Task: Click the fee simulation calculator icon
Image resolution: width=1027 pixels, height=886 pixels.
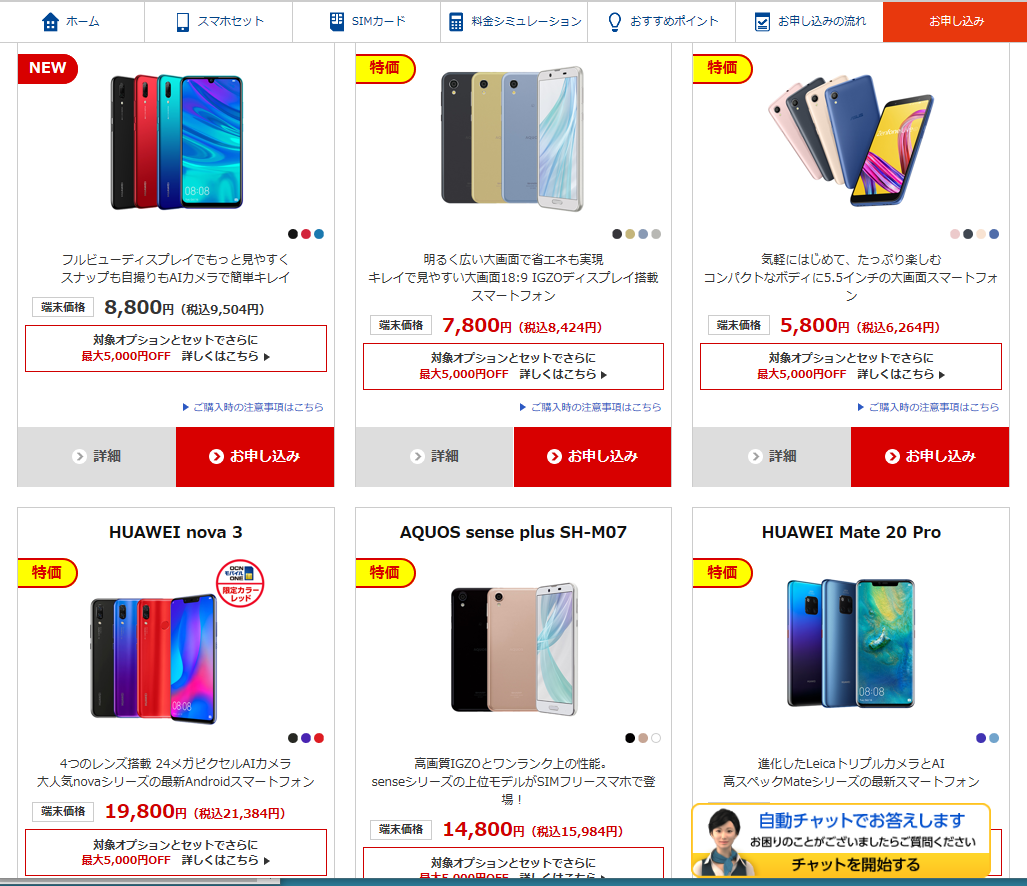Action: [456, 22]
